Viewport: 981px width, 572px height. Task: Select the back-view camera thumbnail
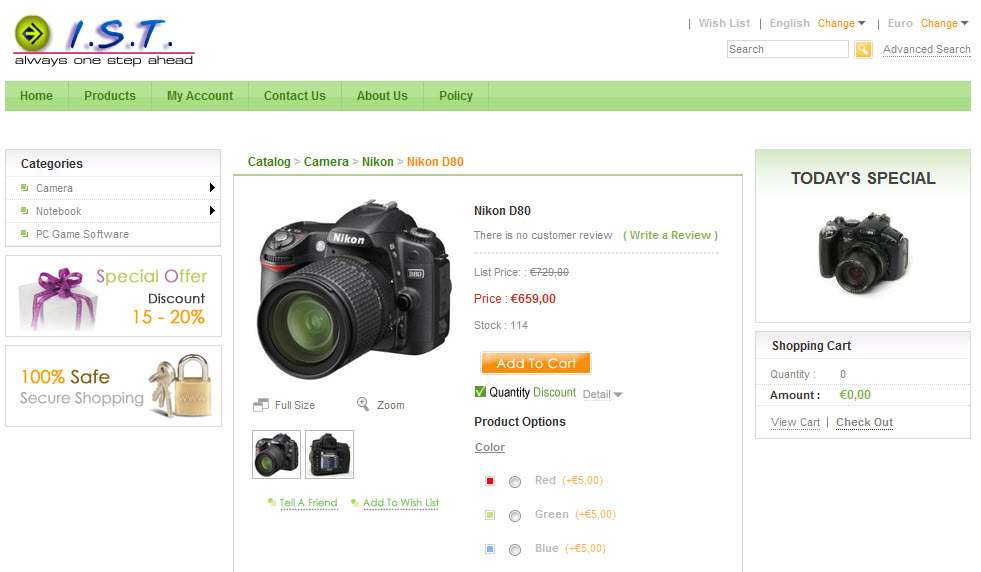(330, 454)
